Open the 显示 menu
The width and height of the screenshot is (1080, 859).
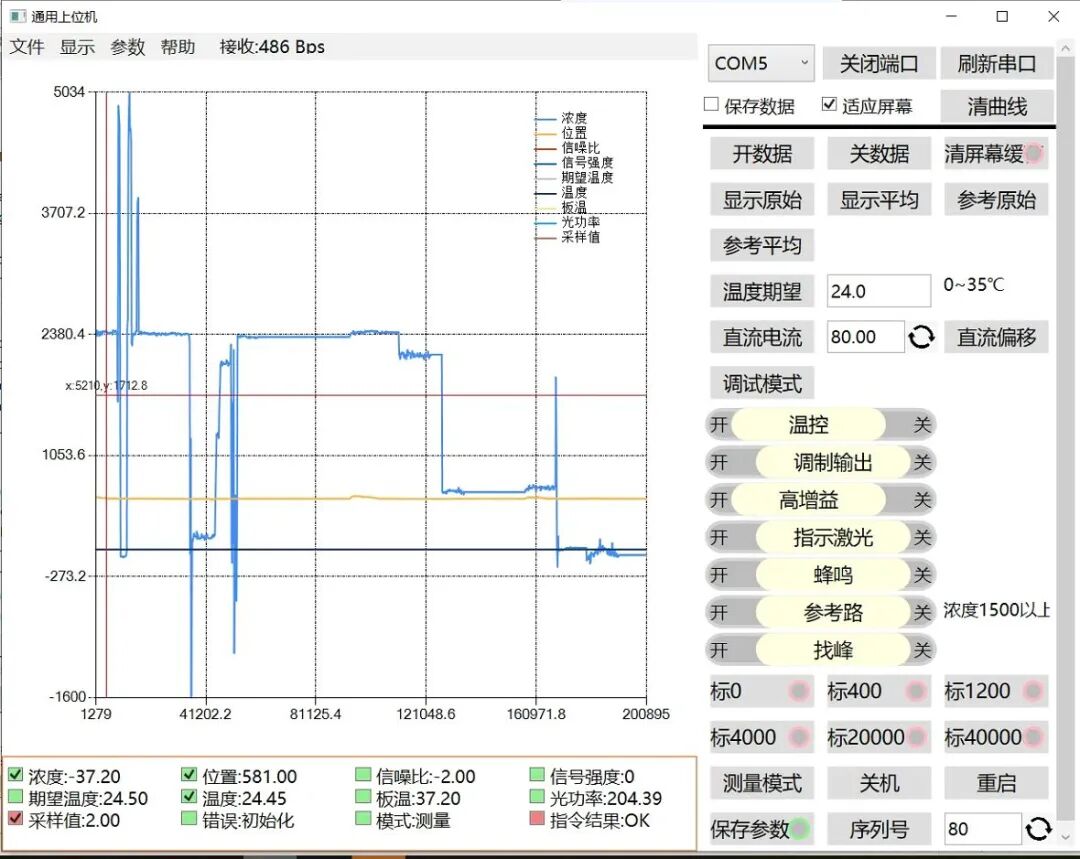click(77, 47)
